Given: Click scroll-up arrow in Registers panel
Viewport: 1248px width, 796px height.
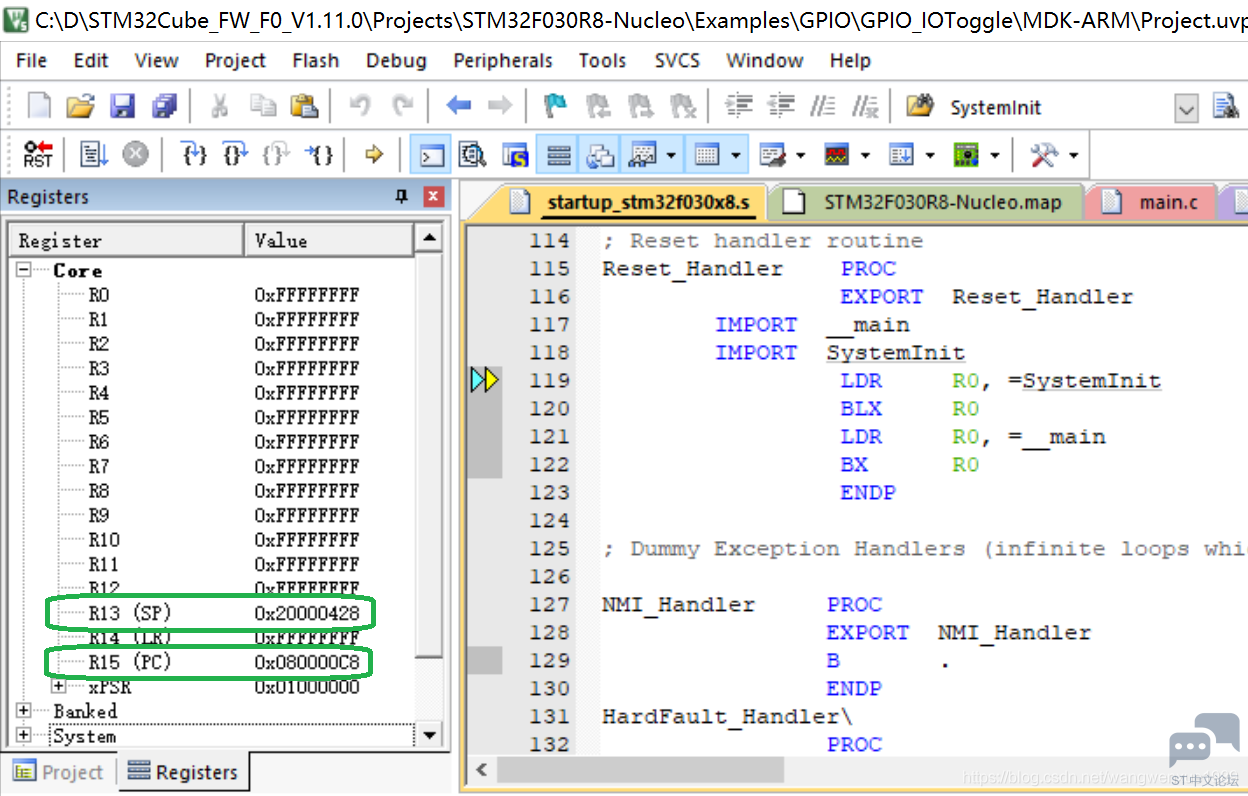Looking at the screenshot, I should pyautogui.click(x=429, y=238).
